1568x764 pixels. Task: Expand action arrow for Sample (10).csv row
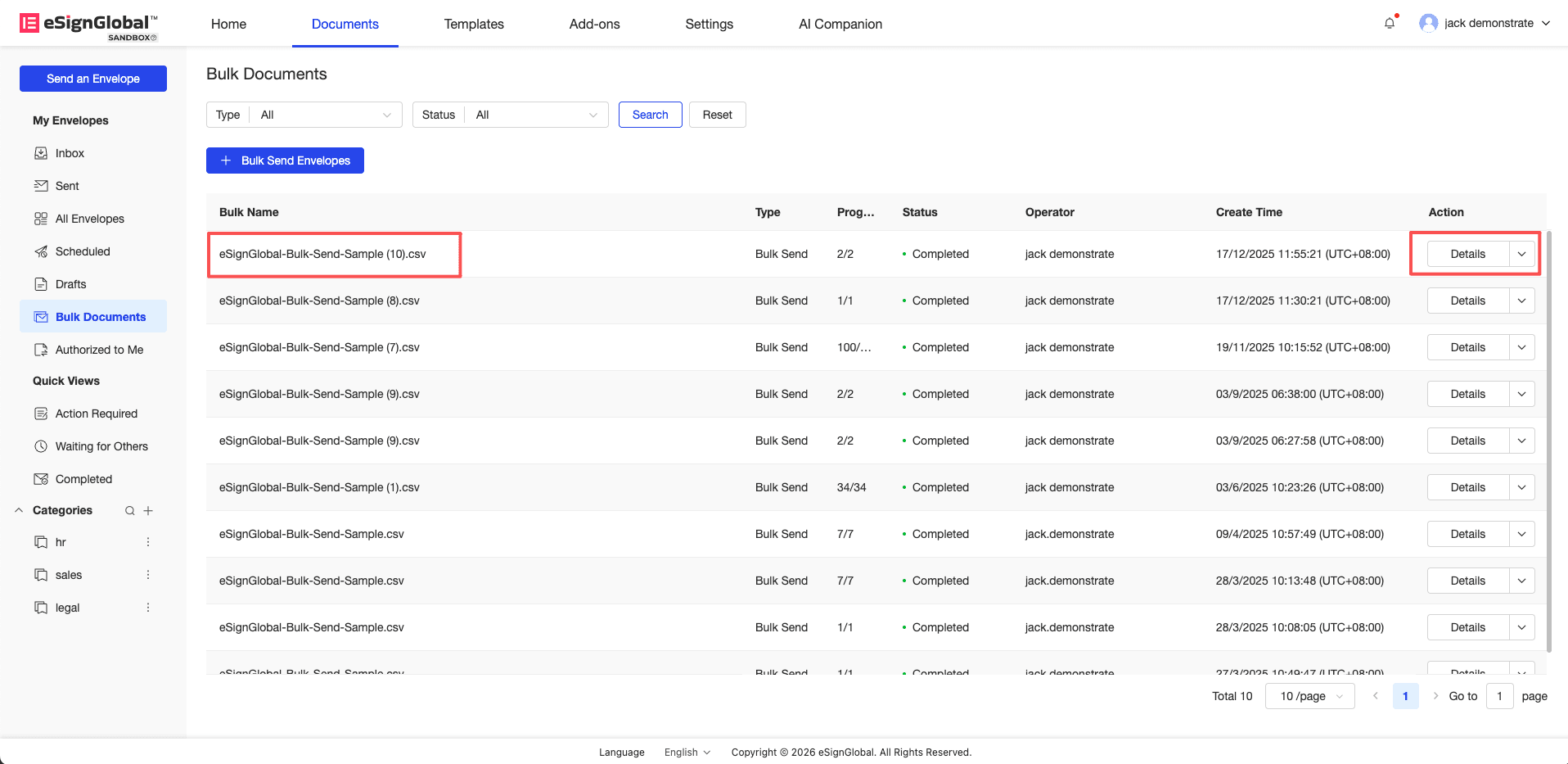(1521, 254)
